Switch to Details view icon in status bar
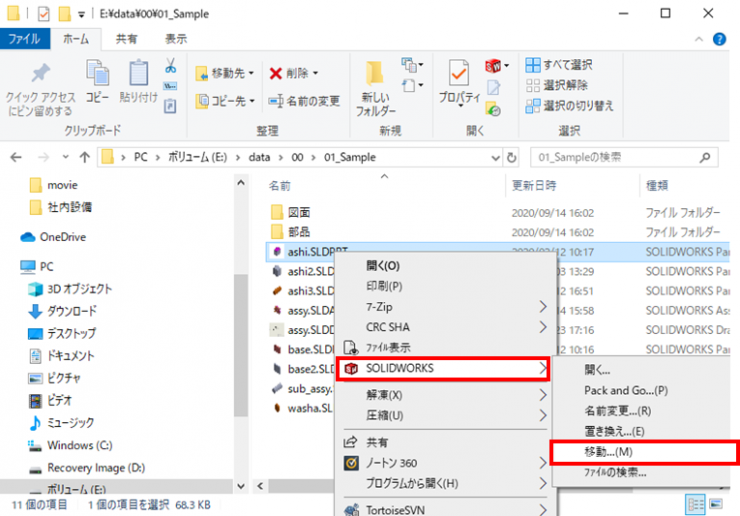Image resolution: width=740 pixels, height=516 pixels. pos(695,504)
